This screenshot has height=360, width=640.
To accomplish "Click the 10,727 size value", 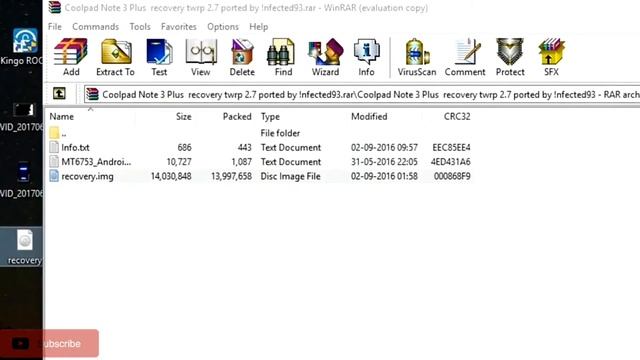I will (x=179, y=162).
